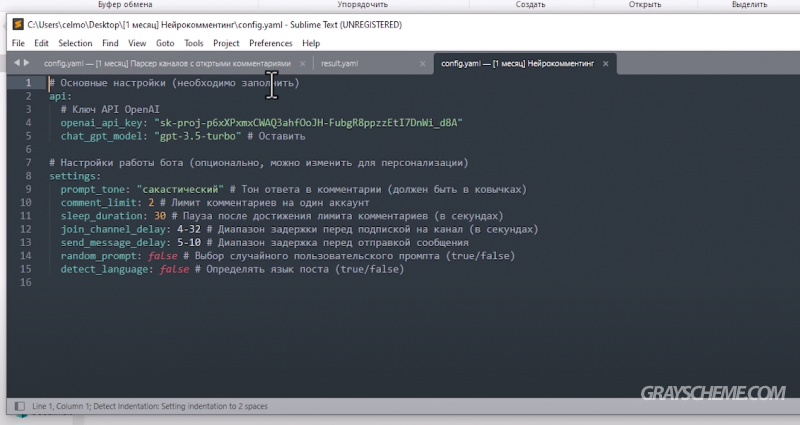Open the File menu

18,43
